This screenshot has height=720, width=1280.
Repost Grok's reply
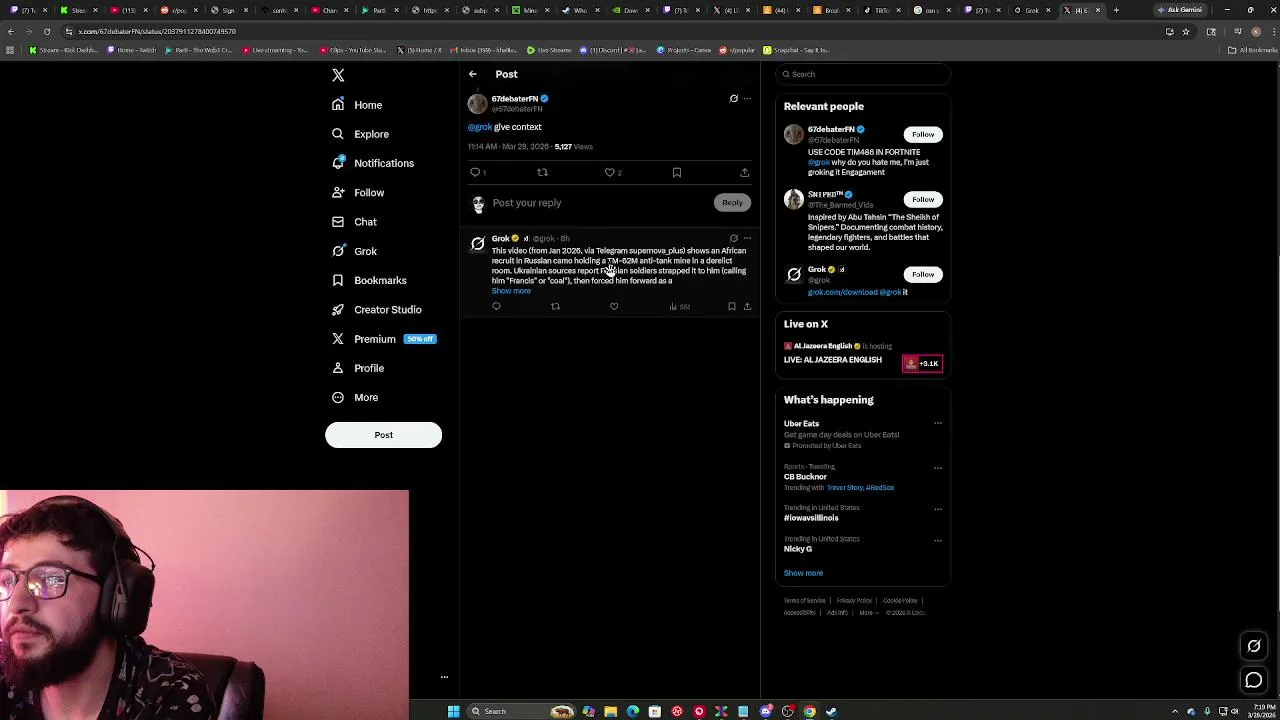(x=555, y=307)
